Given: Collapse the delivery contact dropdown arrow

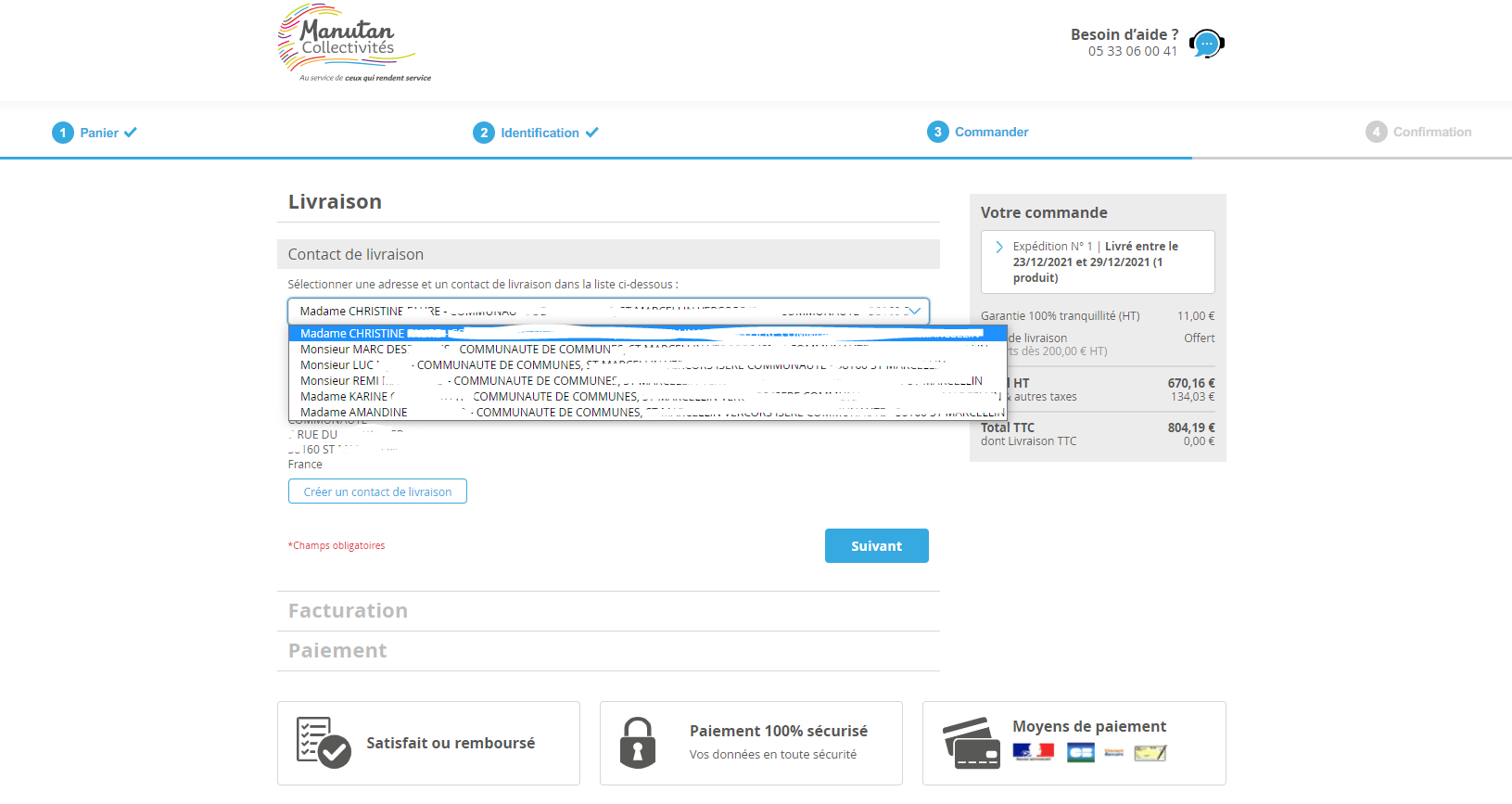Looking at the screenshot, I should [x=914, y=312].
